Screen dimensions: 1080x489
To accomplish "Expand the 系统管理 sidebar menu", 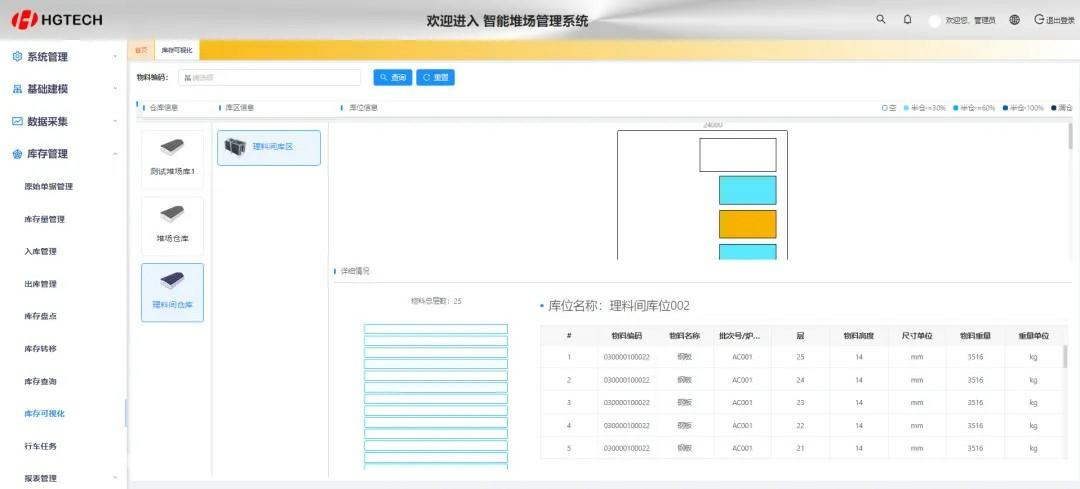I will click(60, 57).
